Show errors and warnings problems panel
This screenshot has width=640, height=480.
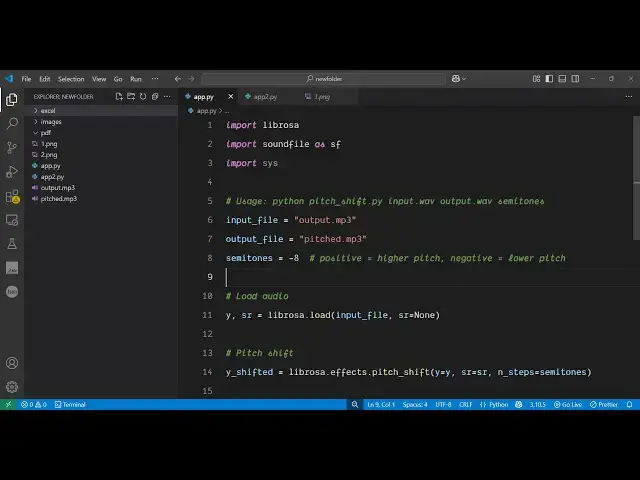click(x=34, y=404)
